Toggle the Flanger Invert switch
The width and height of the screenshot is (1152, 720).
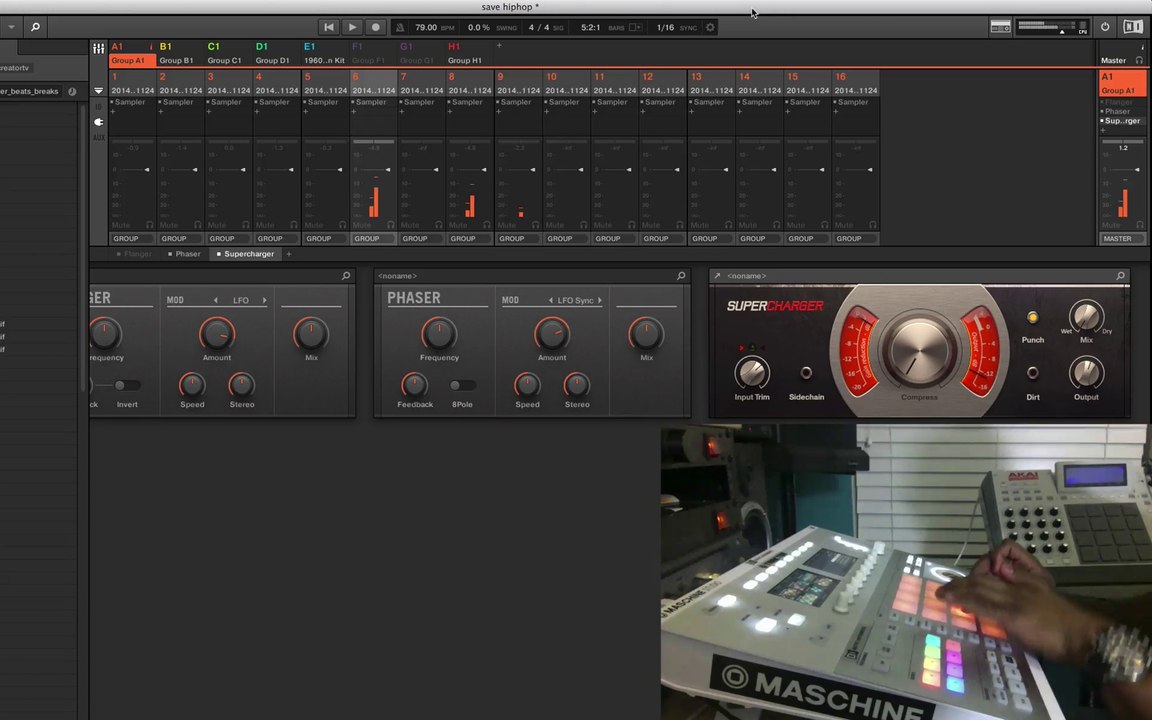tap(127, 385)
